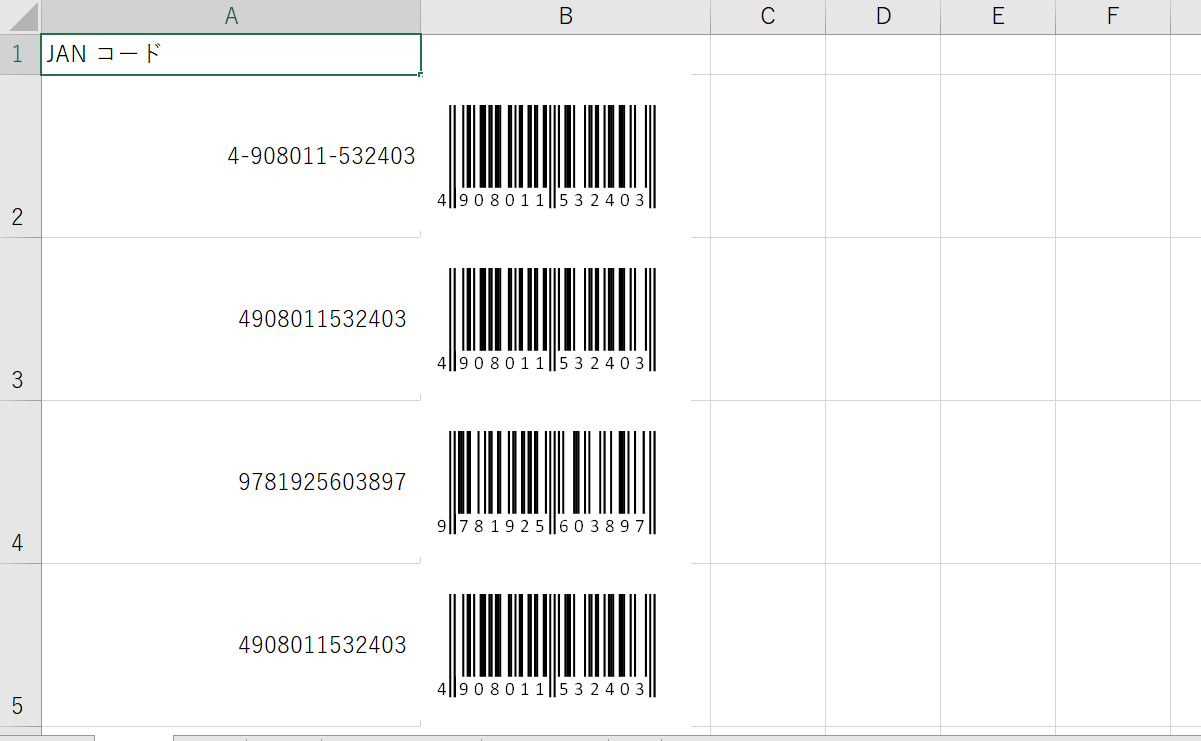This screenshot has height=741, width=1201.
Task: Select cell A1 containing JAN コード
Action: [x=231, y=54]
